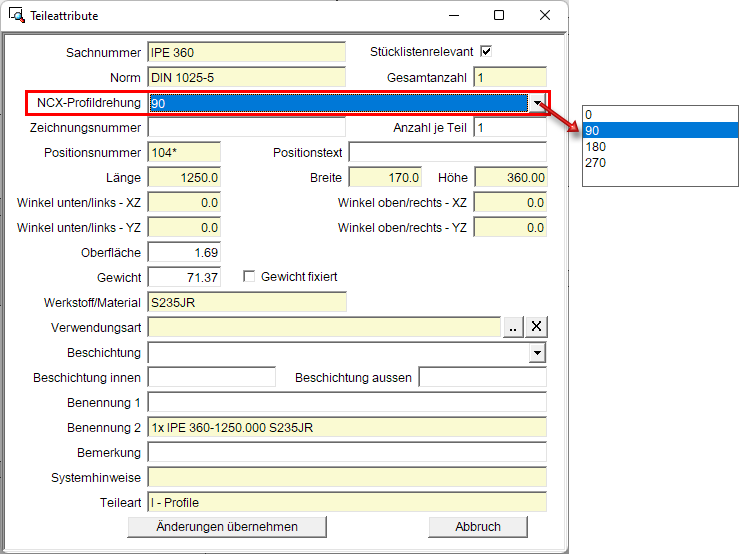Click the Länge field 1250.0
739x554 pixels.
click(x=184, y=177)
